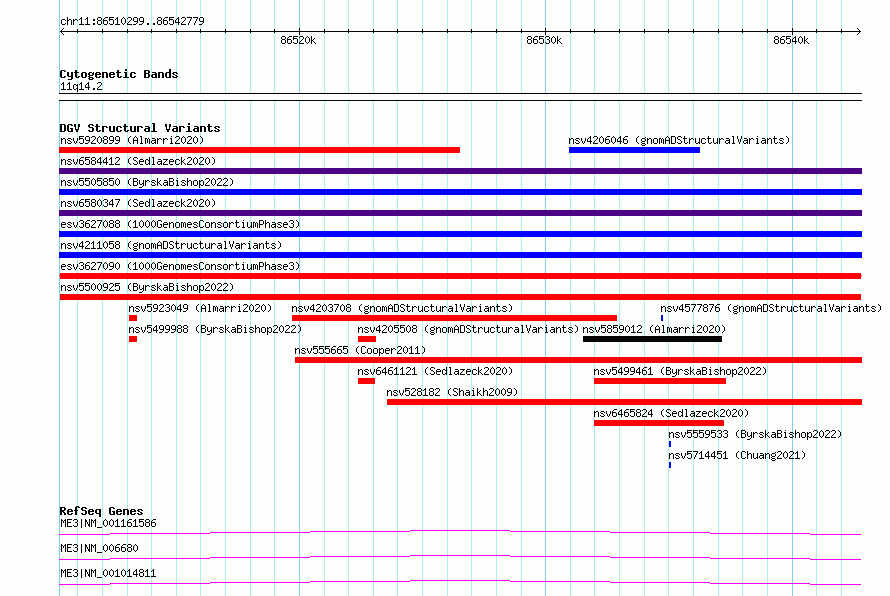The width and height of the screenshot is (890, 596).
Task: Click the right arrow of the ruler
Action: [x=858, y=32]
